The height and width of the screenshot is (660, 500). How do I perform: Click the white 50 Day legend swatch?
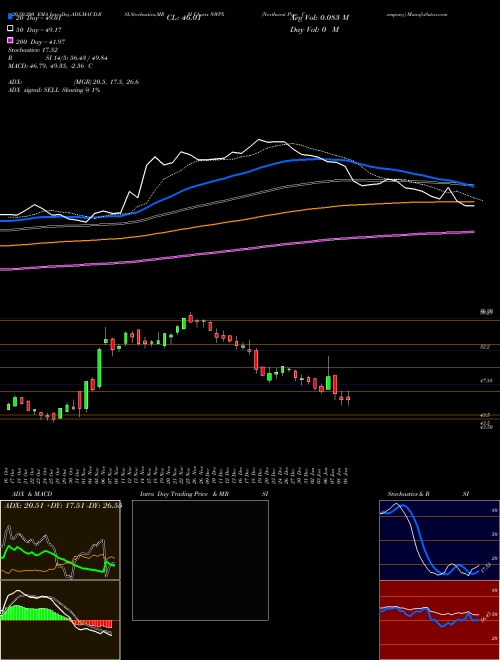coord(10,29)
